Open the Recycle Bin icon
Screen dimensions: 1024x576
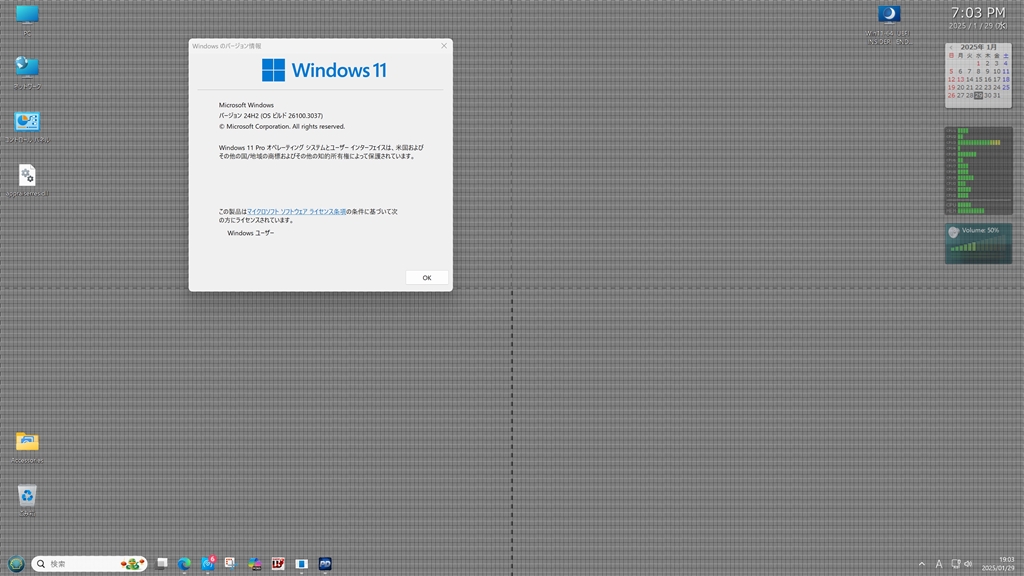(27, 500)
